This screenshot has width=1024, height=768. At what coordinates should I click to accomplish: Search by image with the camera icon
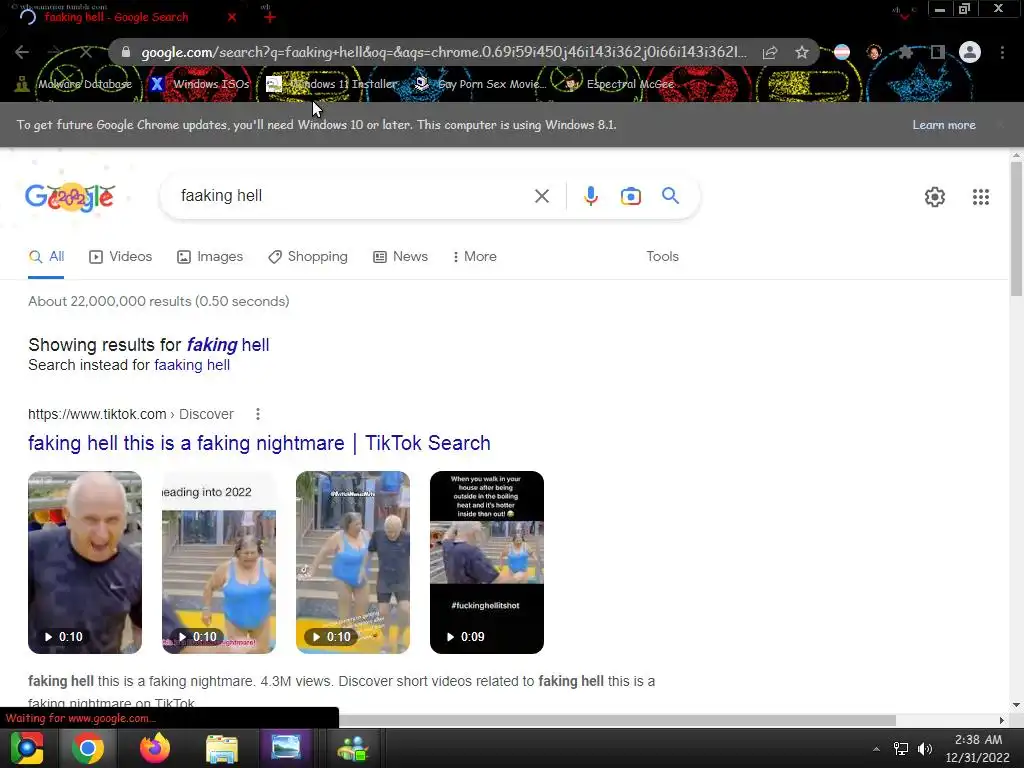point(630,196)
